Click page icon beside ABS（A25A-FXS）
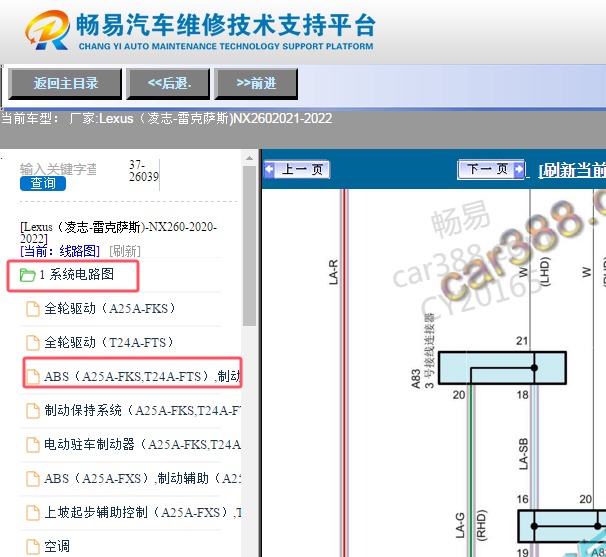606x557 pixels. point(33,479)
